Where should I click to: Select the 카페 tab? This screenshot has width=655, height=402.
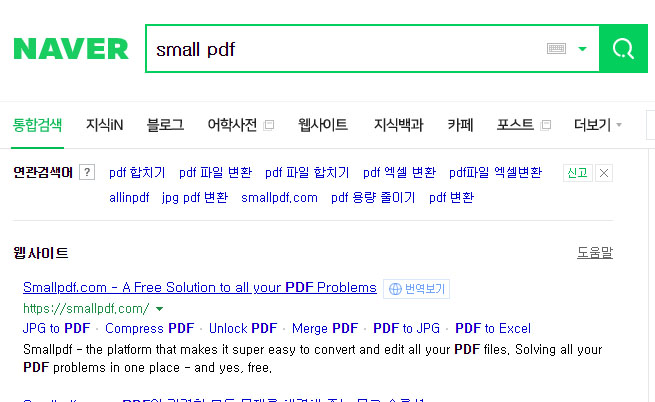coord(460,125)
